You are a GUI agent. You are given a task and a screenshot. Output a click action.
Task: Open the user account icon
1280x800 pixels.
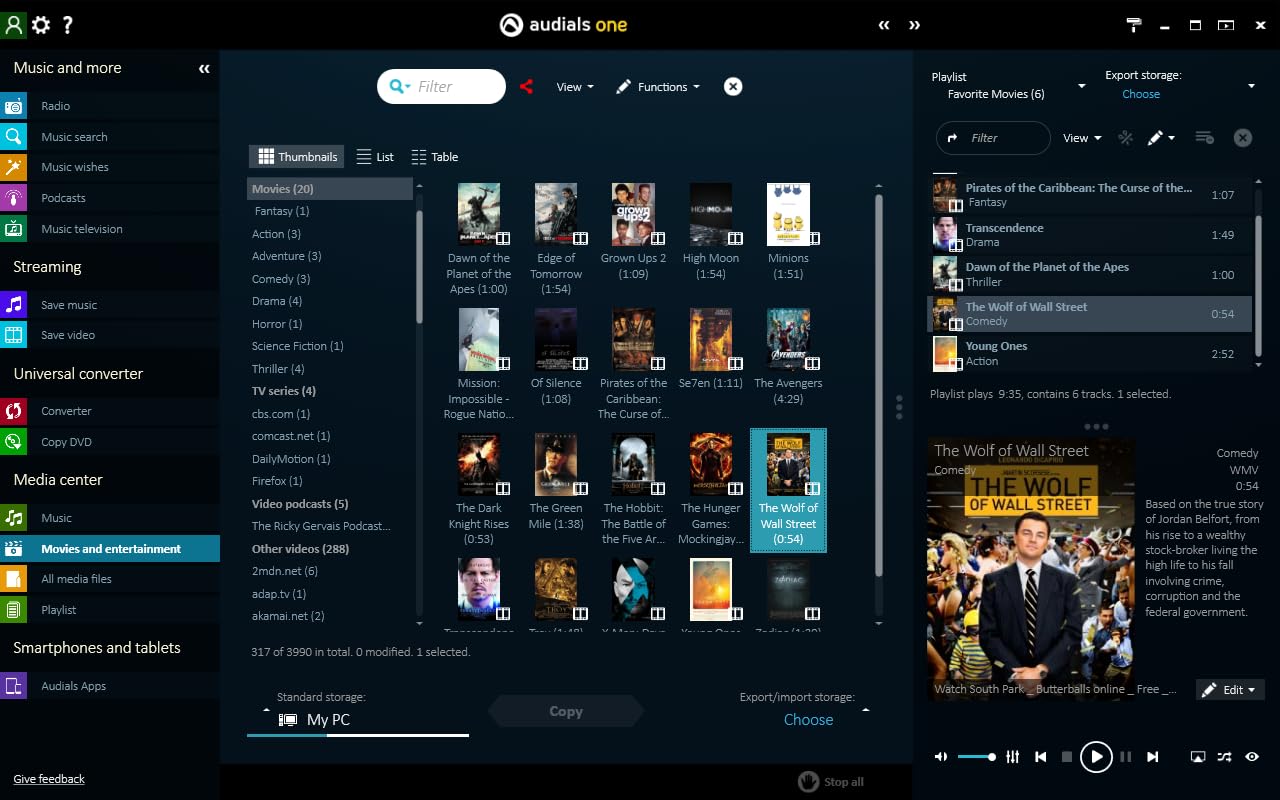pyautogui.click(x=13, y=25)
